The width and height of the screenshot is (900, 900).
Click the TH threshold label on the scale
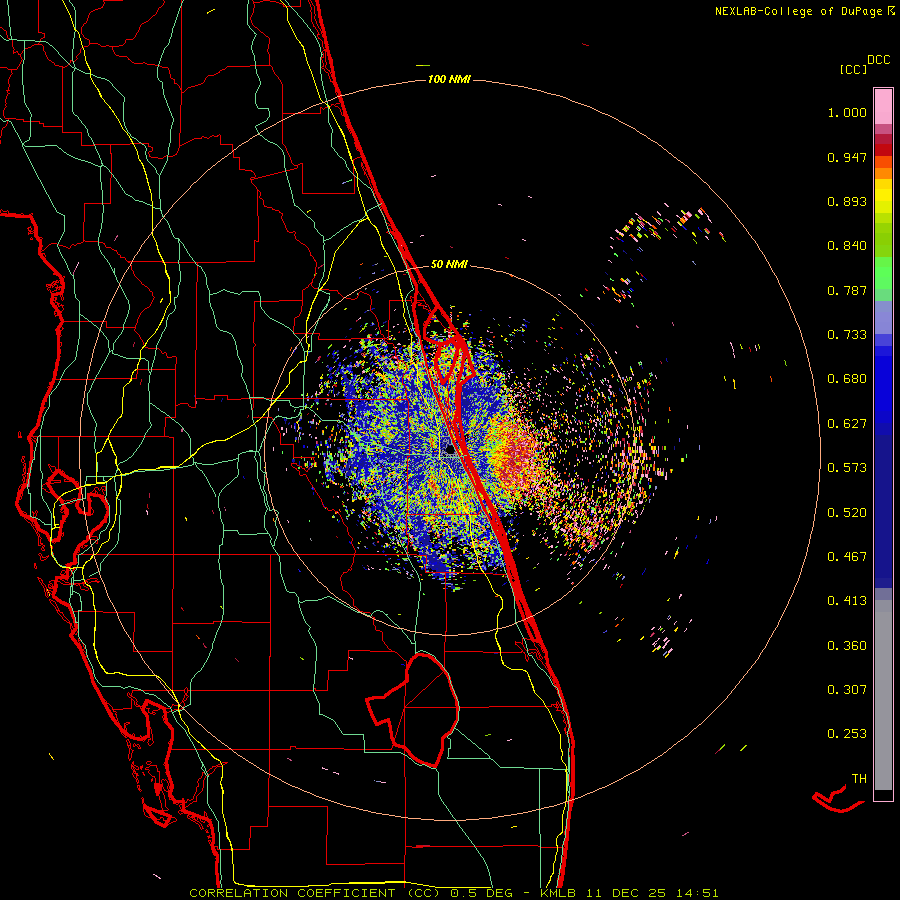click(859, 779)
